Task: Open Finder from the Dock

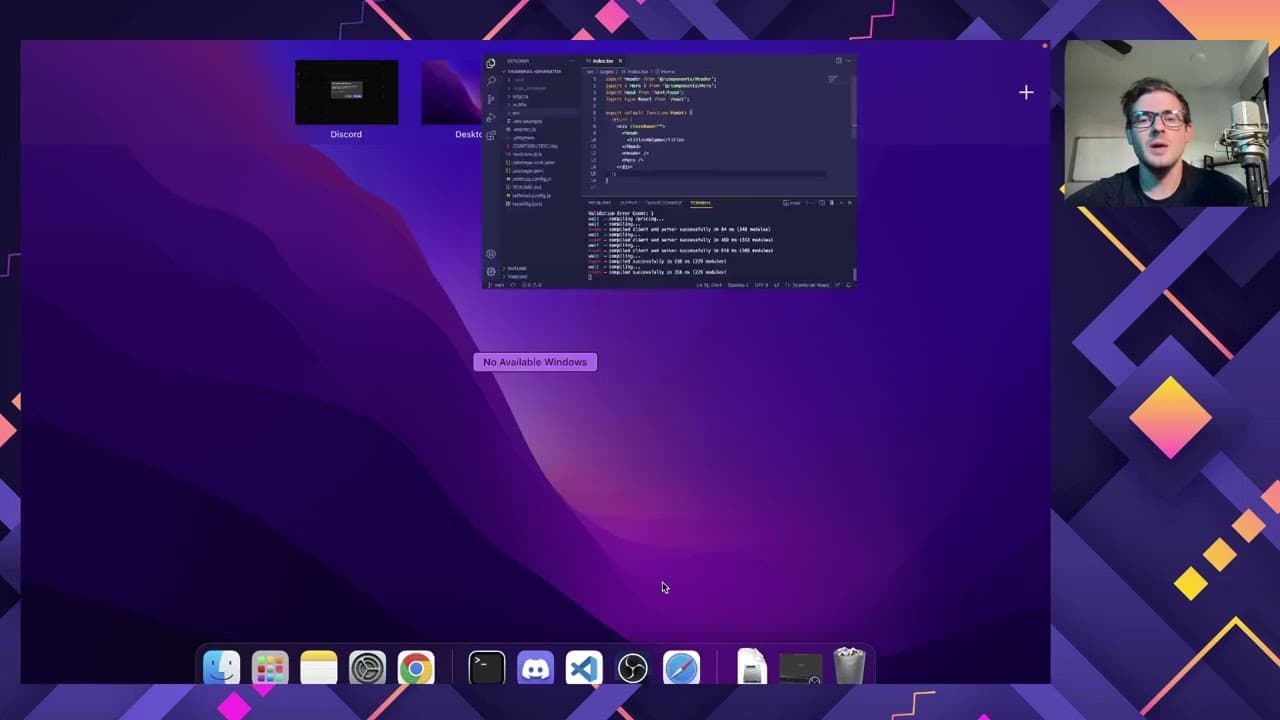Action: pyautogui.click(x=221, y=668)
